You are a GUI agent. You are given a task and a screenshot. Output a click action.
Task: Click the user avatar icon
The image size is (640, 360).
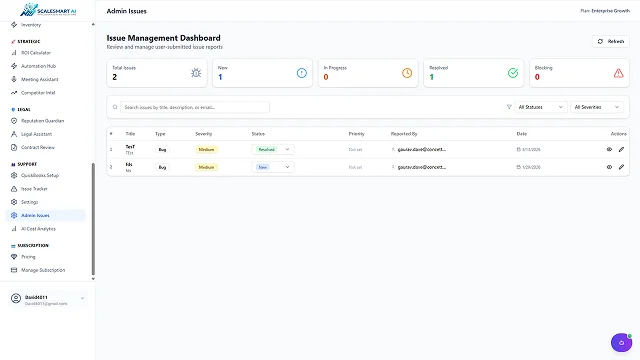click(x=16, y=298)
